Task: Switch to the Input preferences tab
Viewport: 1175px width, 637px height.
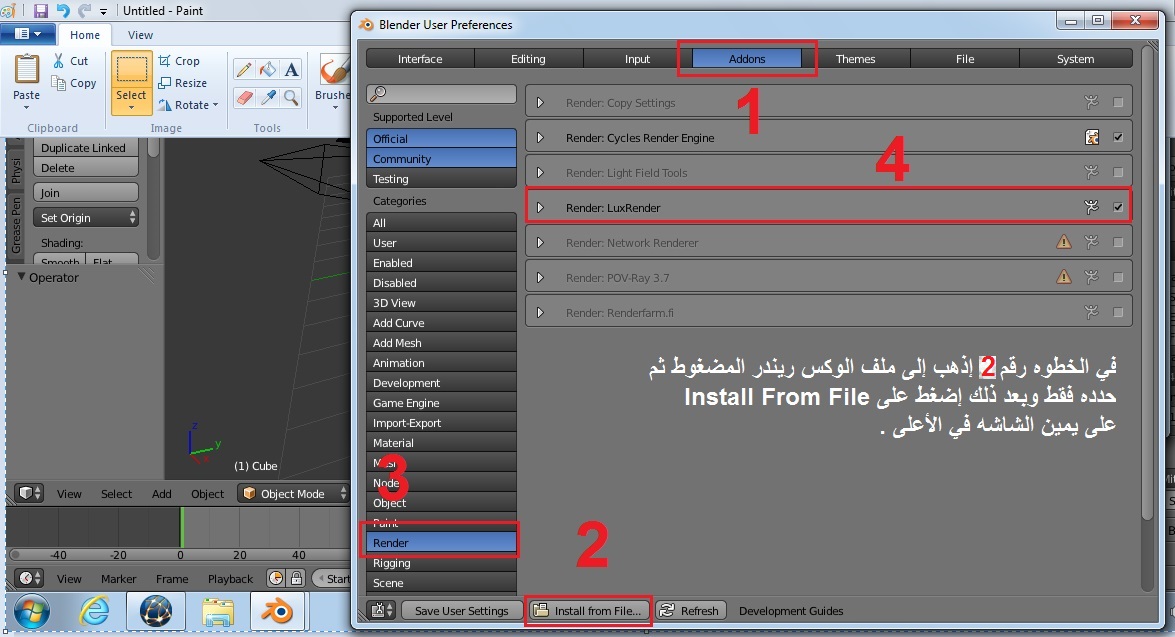Action: click(638, 58)
